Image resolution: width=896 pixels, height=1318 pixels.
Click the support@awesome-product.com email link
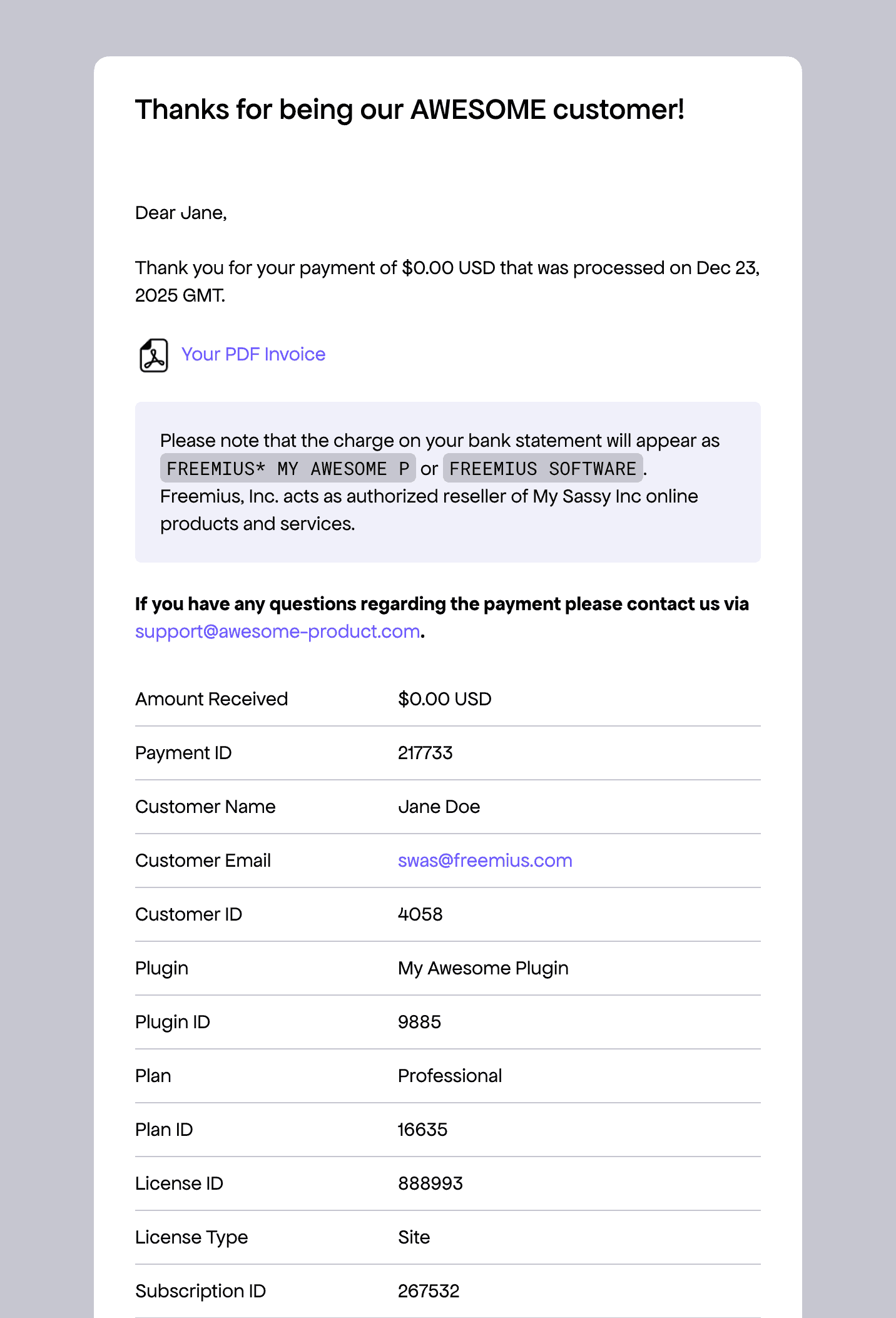tap(277, 631)
